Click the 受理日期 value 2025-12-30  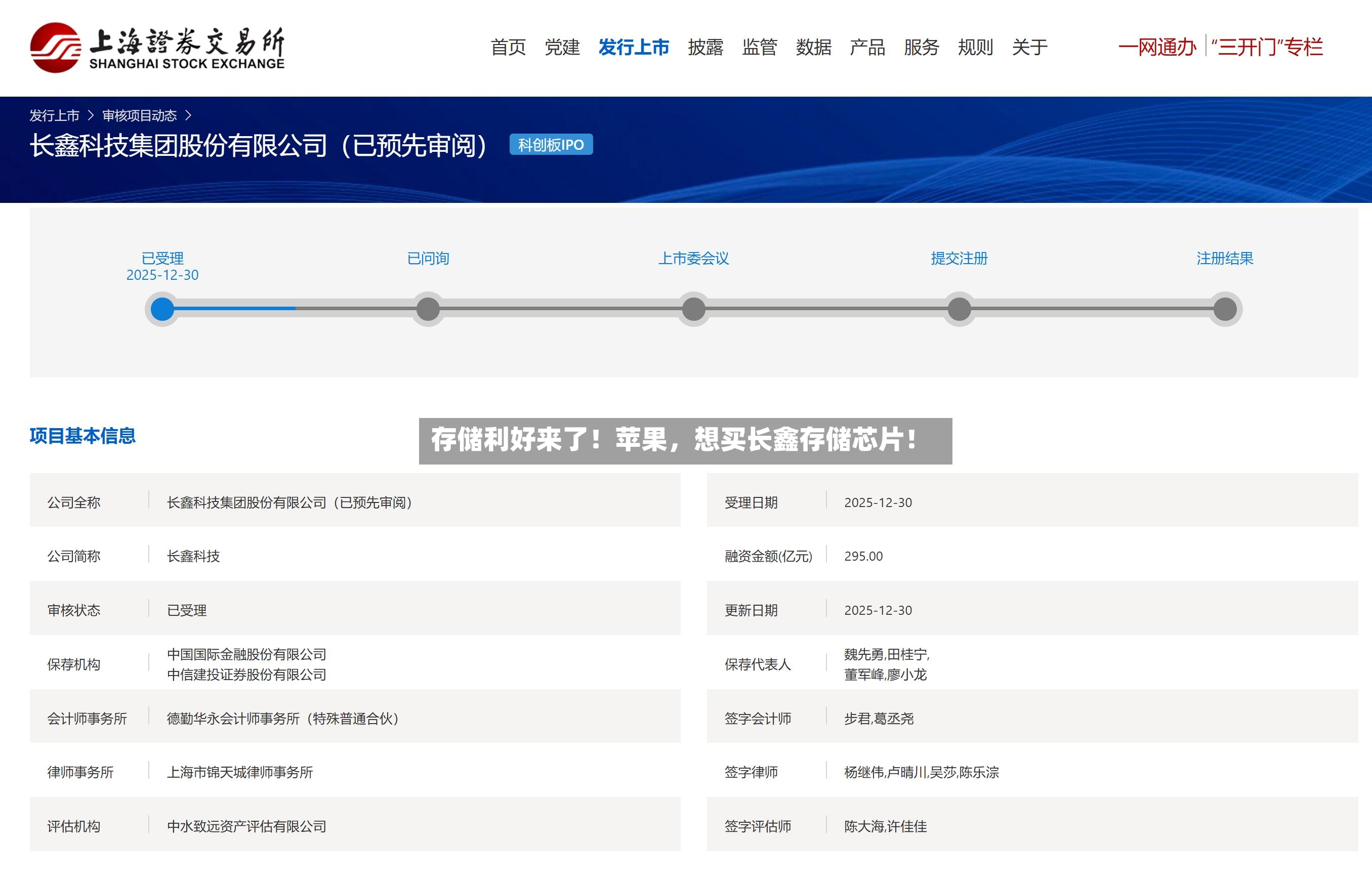tap(878, 502)
